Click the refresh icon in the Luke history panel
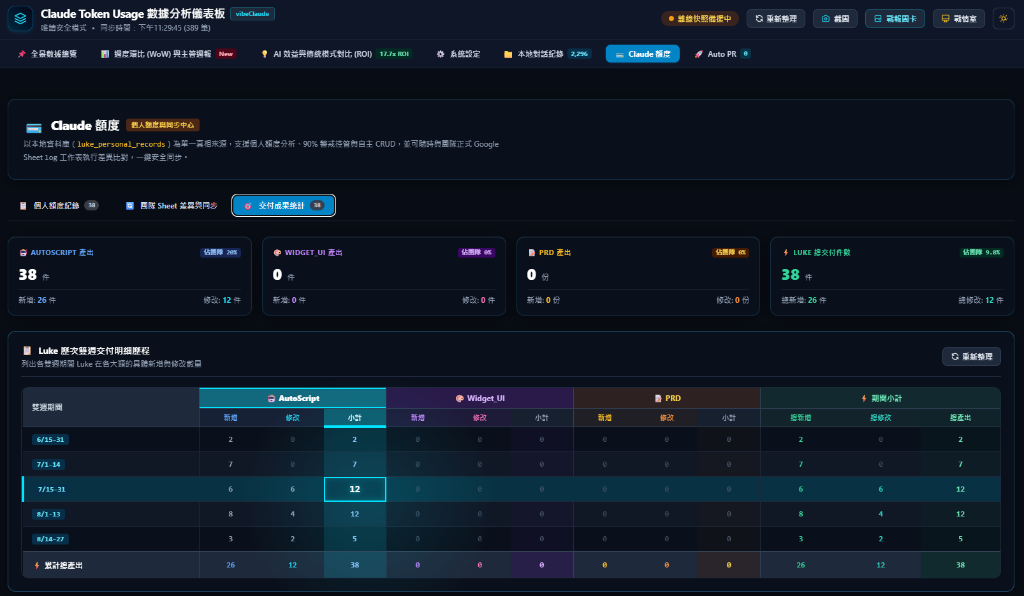Image resolution: width=1024 pixels, height=596 pixels. tap(955, 356)
